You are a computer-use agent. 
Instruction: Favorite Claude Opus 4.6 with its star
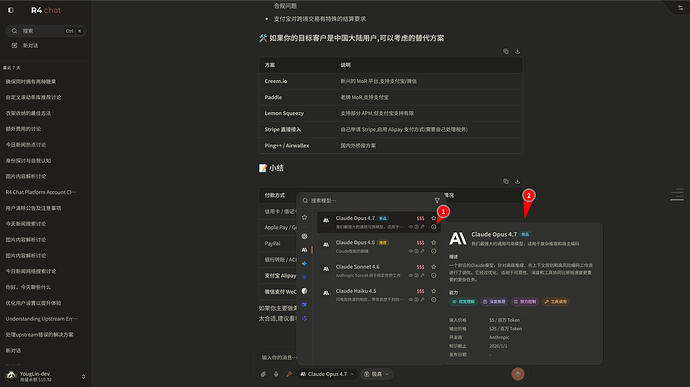[433, 243]
